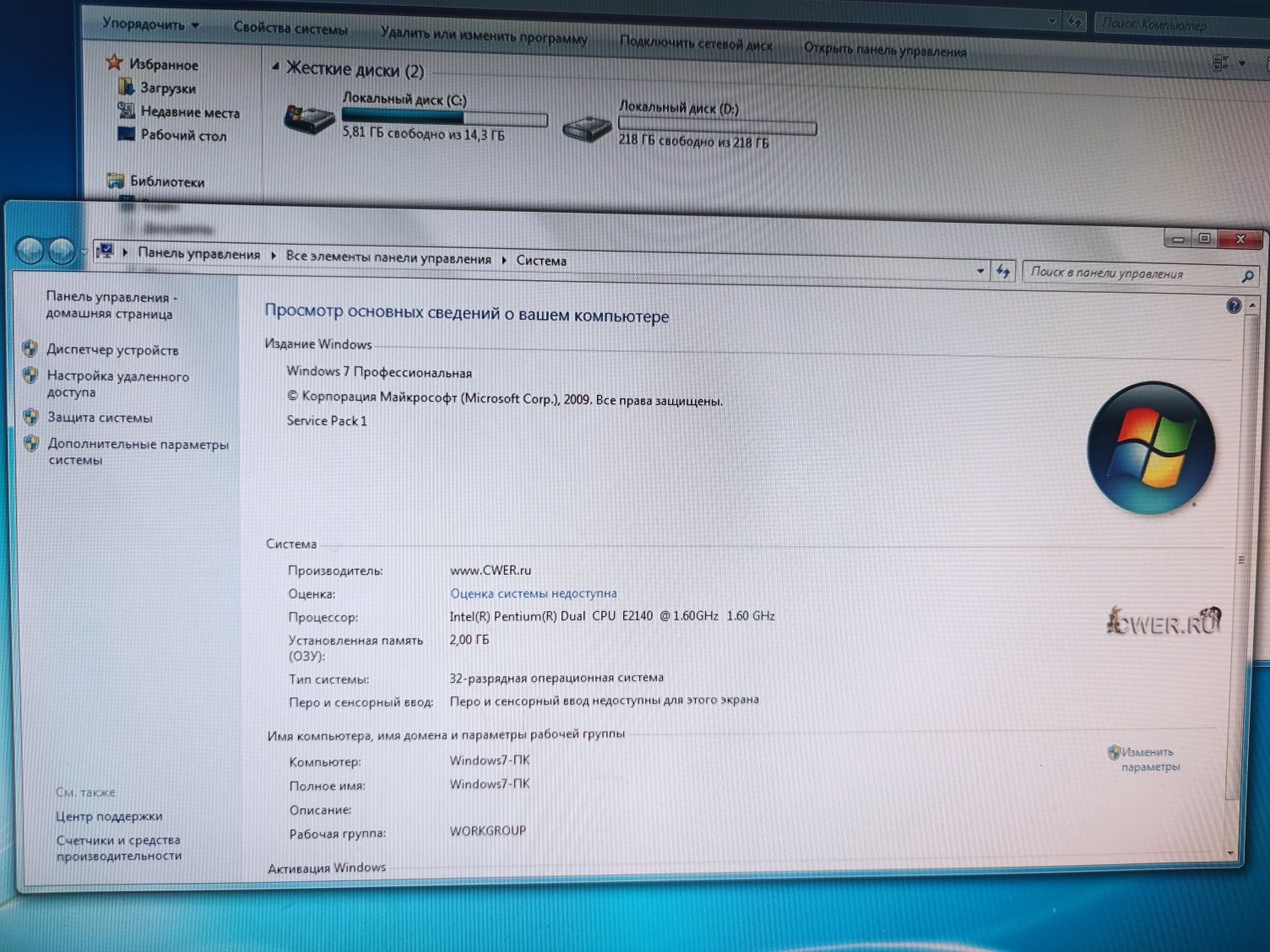Expand arrow before Панель управления breadcrumb
Screen dimensions: 1270x952
pyautogui.click(x=126, y=252)
